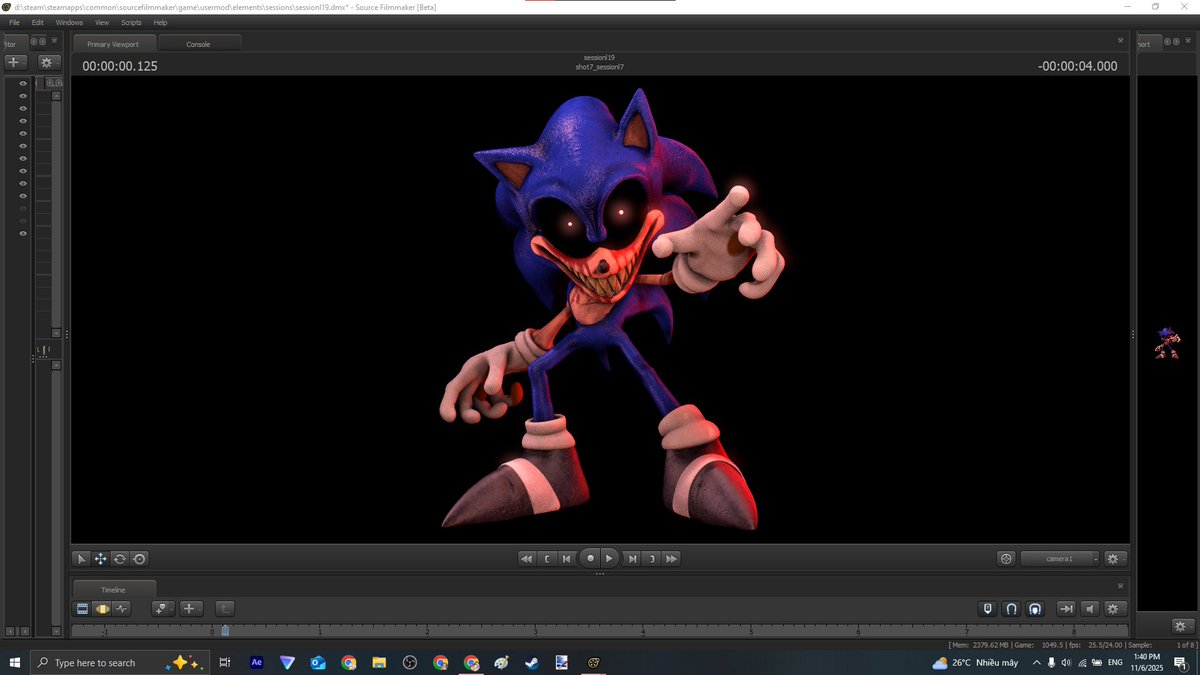The width and height of the screenshot is (1200, 675).
Task: Close the viewport panel with its X
Action: pyautogui.click(x=1120, y=41)
